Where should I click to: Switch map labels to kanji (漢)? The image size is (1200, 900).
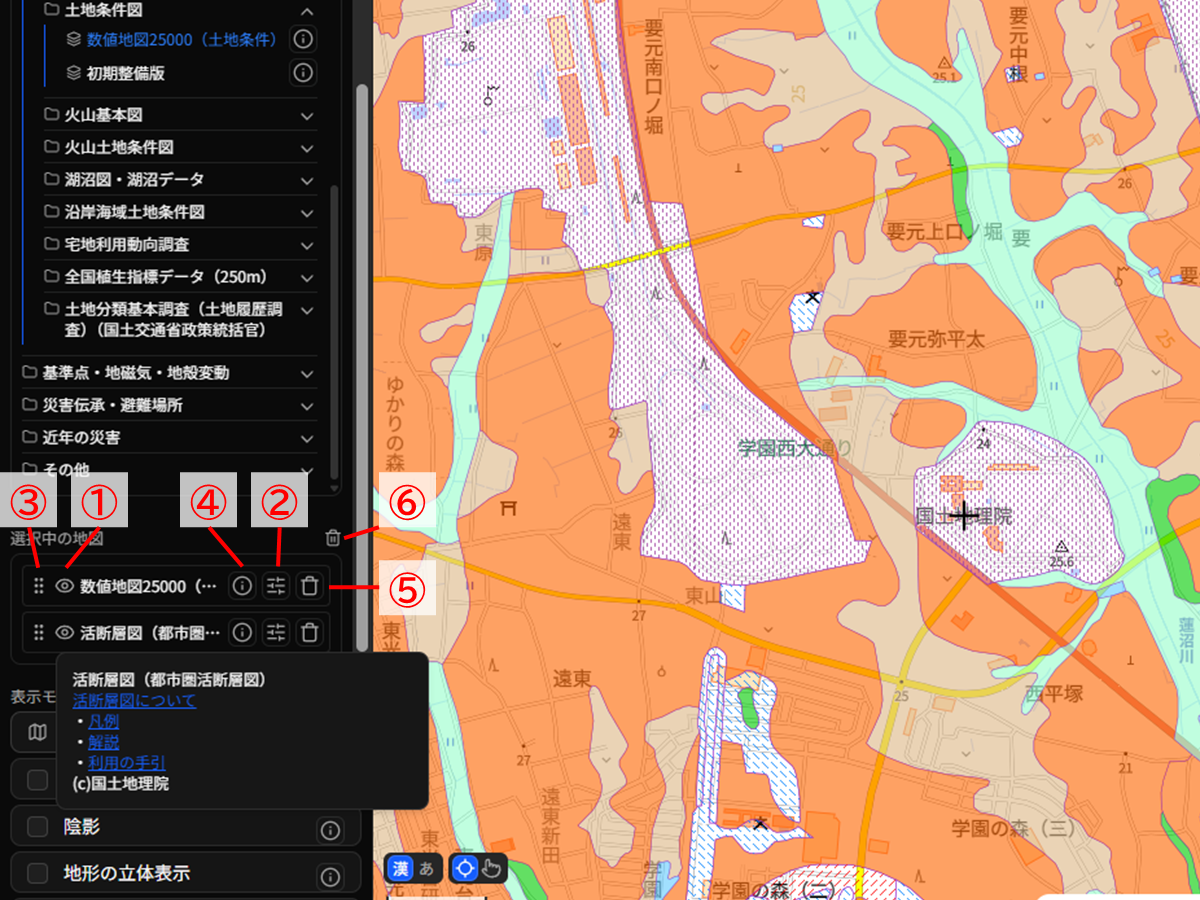pos(400,868)
